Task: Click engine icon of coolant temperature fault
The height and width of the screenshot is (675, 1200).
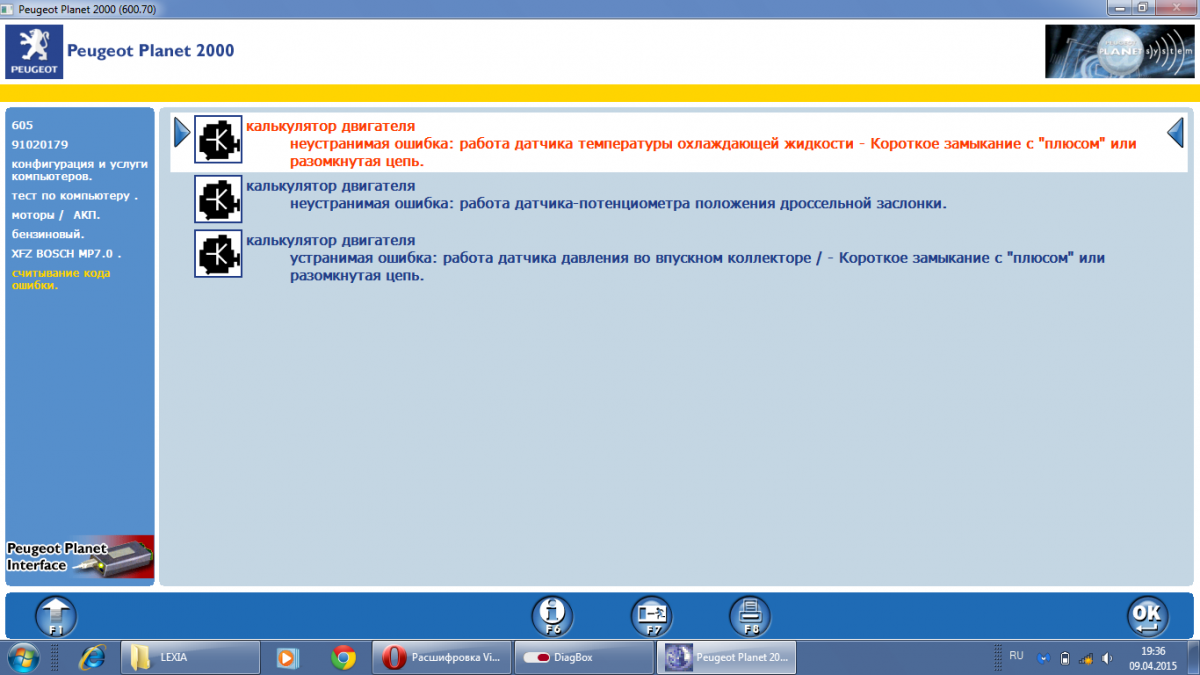Action: click(x=218, y=141)
